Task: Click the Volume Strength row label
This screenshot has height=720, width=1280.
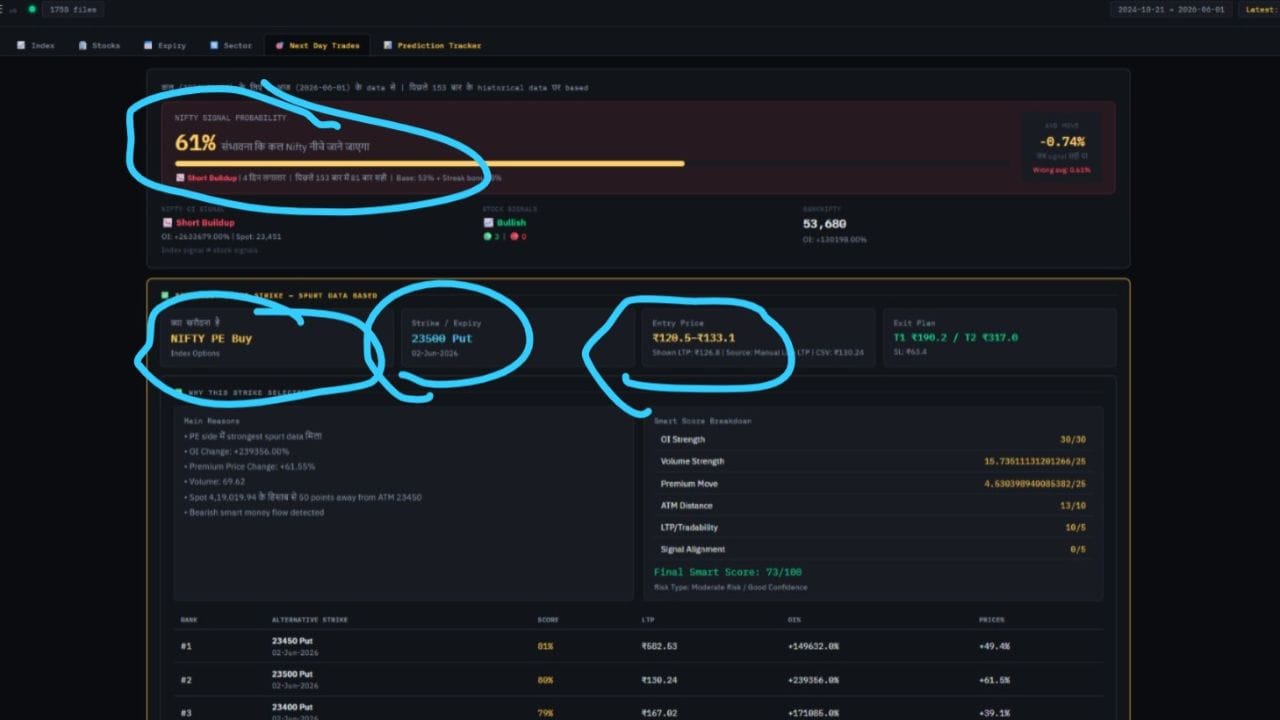Action: (692, 462)
